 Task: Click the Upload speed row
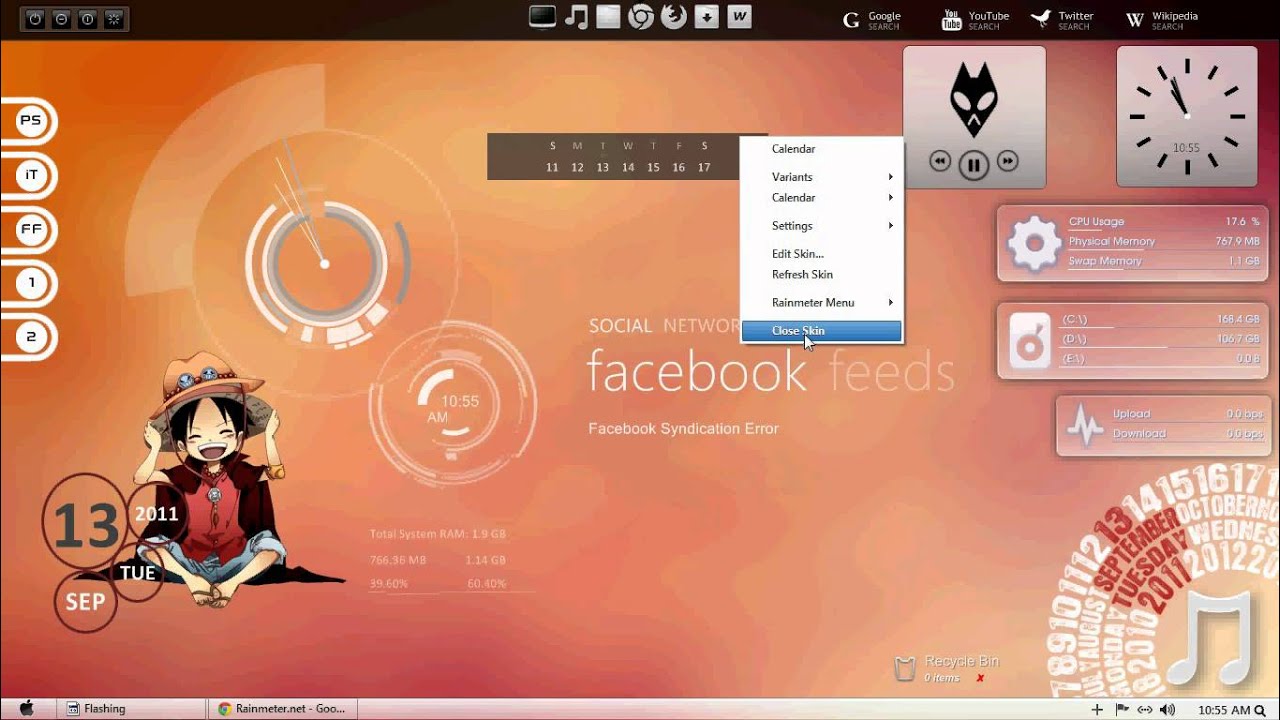click(x=1188, y=414)
